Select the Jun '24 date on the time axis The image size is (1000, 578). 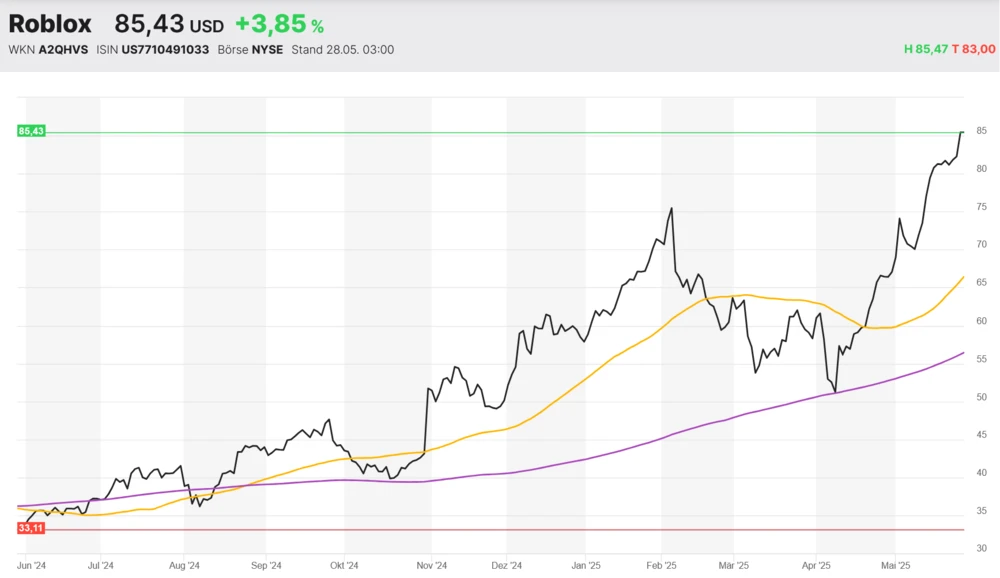tap(33, 565)
